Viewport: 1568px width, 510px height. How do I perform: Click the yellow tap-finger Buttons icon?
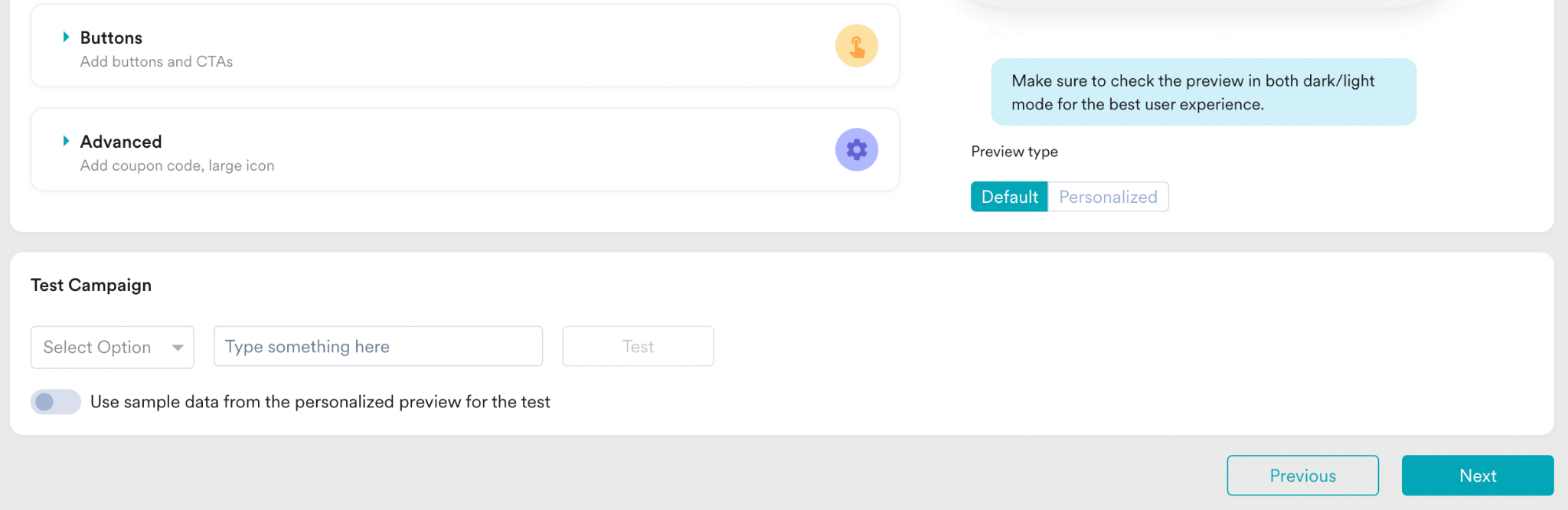[x=856, y=46]
